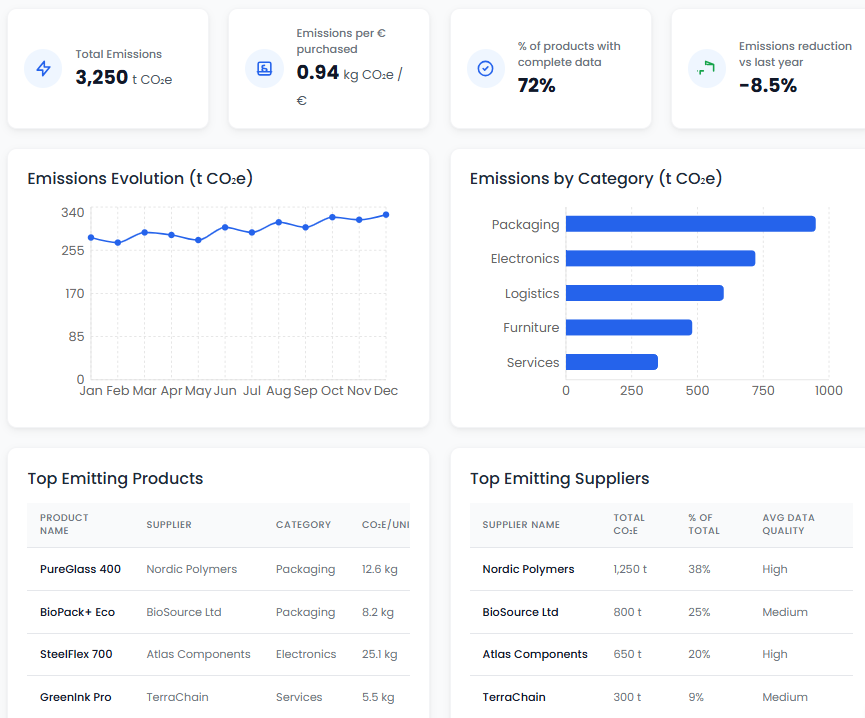This screenshot has width=865, height=718.
Task: Click the Services bar in category chart
Action: (x=612, y=362)
